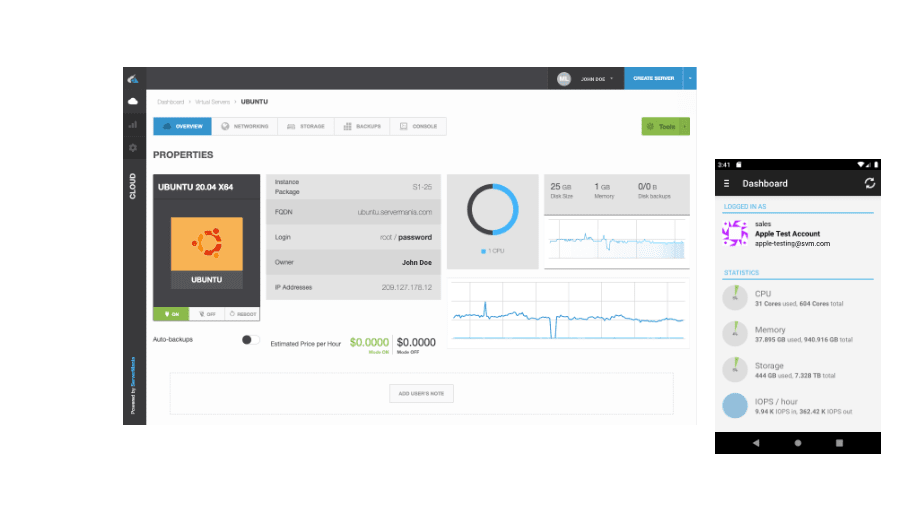The height and width of the screenshot is (521, 904).
Task: Switch to the Networking tab
Action: [x=245, y=127]
